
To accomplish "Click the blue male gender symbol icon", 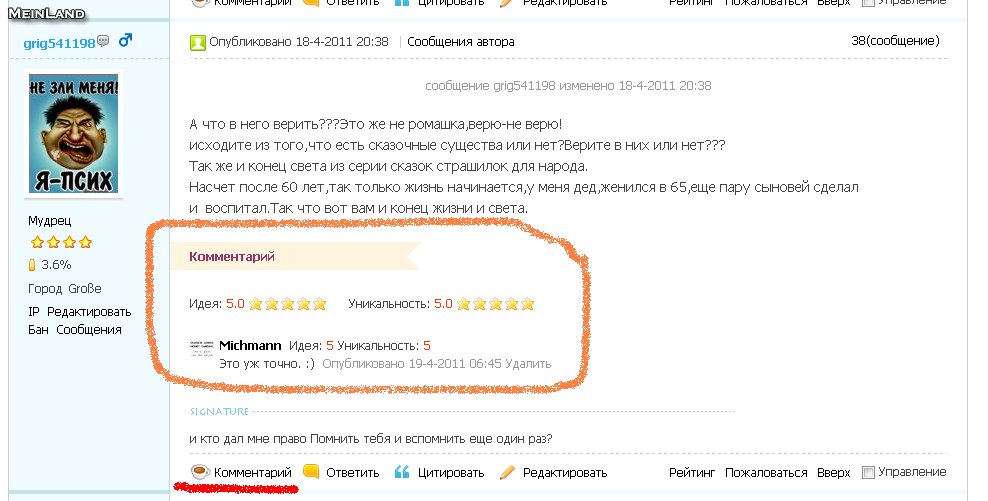I will [x=125, y=40].
